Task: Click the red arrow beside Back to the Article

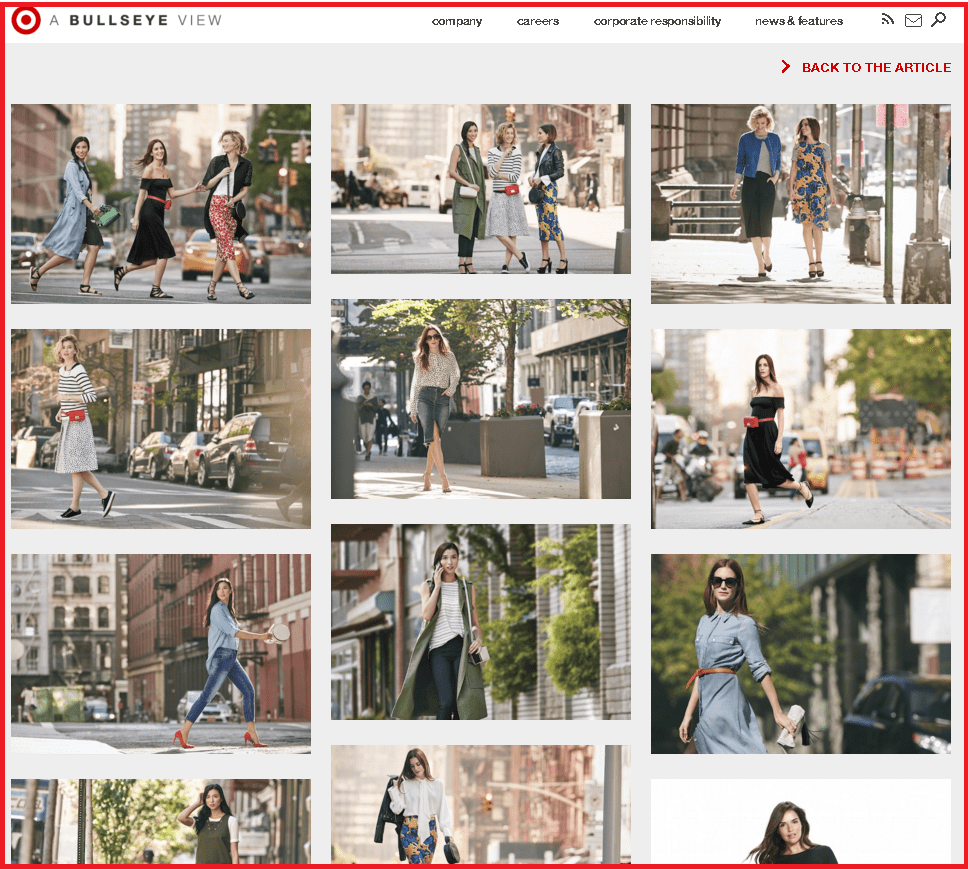Action: 786,67
